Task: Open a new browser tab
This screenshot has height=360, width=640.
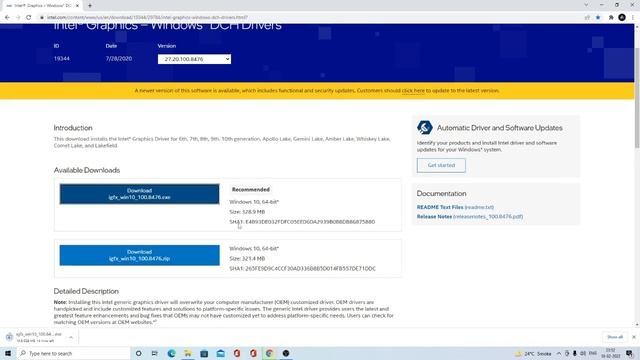Action: pyautogui.click(x=90, y=5)
